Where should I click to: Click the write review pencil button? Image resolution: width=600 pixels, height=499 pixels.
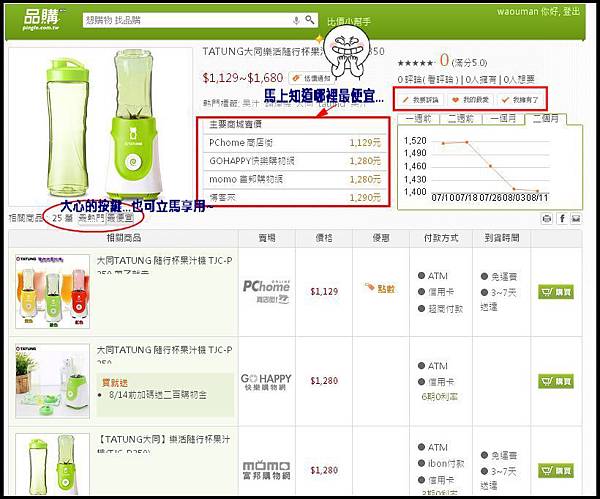421,100
